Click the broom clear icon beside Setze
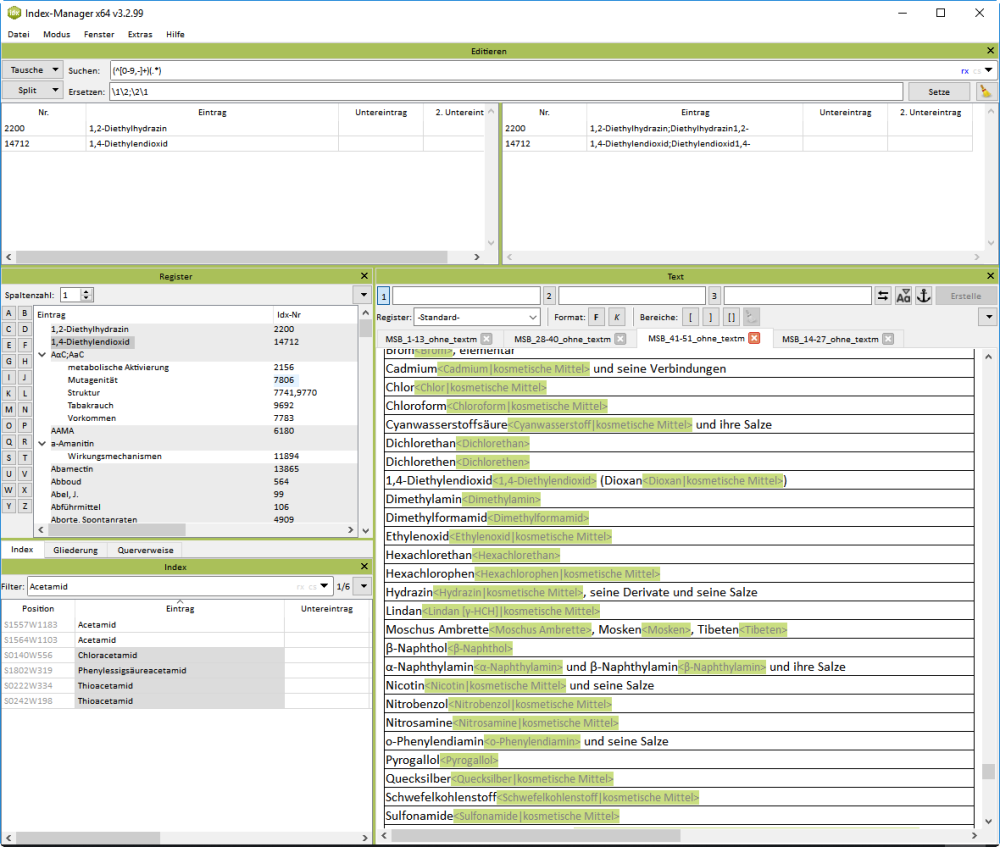Screen dimensions: 1000x847 (986, 91)
